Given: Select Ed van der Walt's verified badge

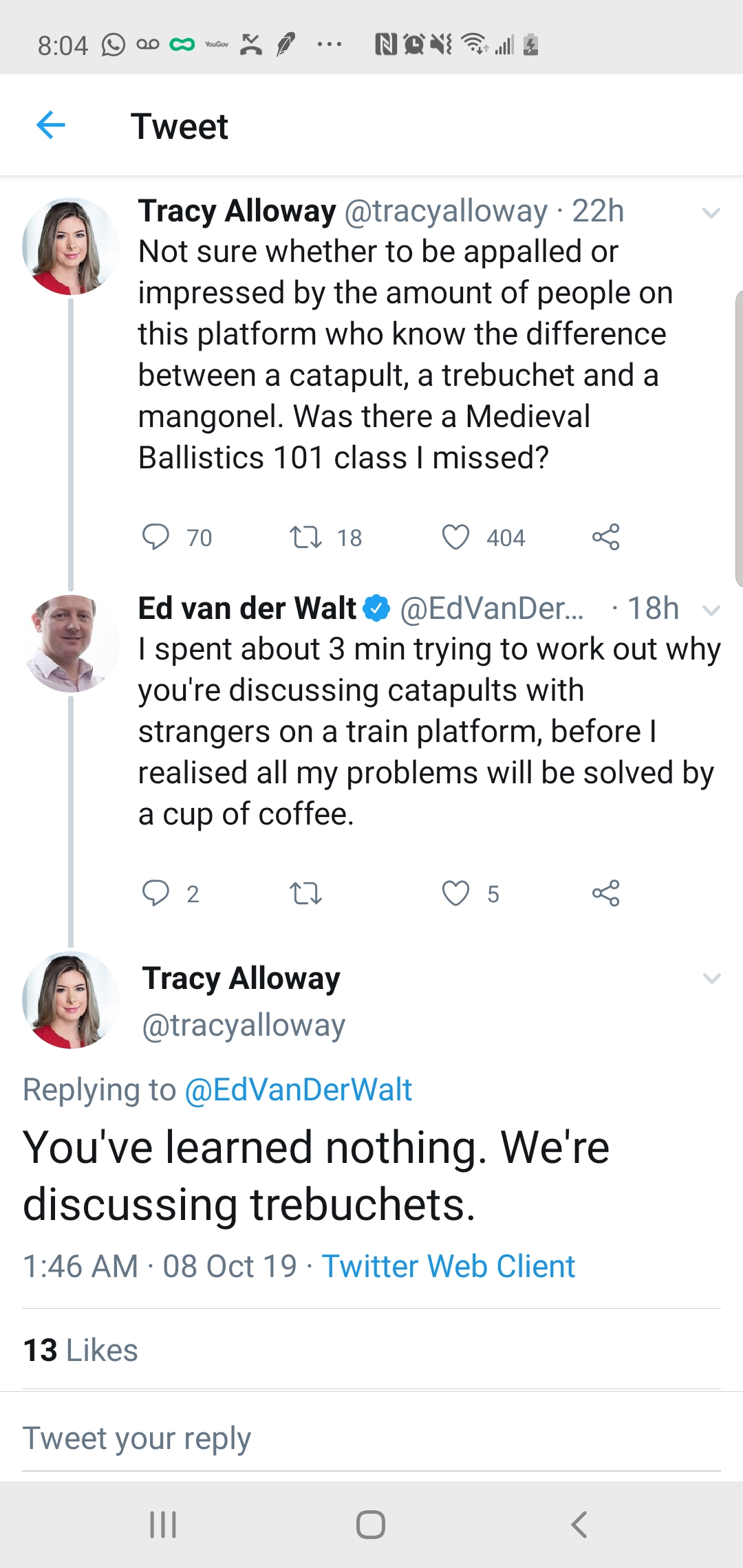Looking at the screenshot, I should (376, 608).
